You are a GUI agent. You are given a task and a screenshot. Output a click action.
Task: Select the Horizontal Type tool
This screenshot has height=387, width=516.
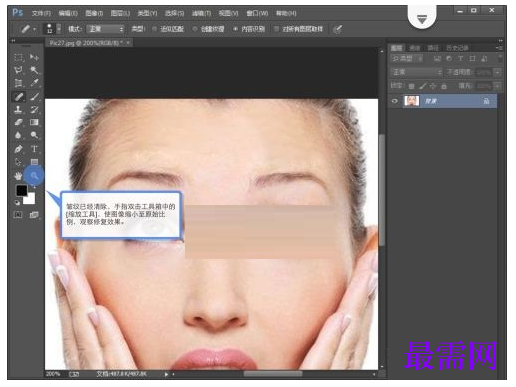(x=34, y=149)
